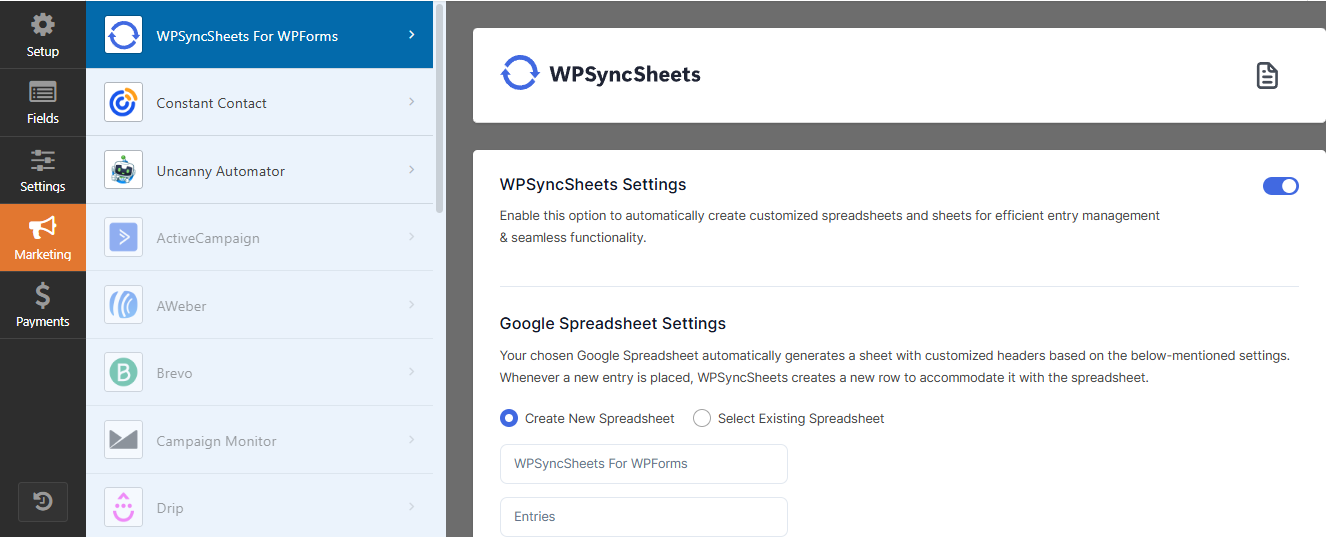This screenshot has width=1326, height=537.
Task: Expand the ActiveCampaign chevron
Action: [411, 237]
